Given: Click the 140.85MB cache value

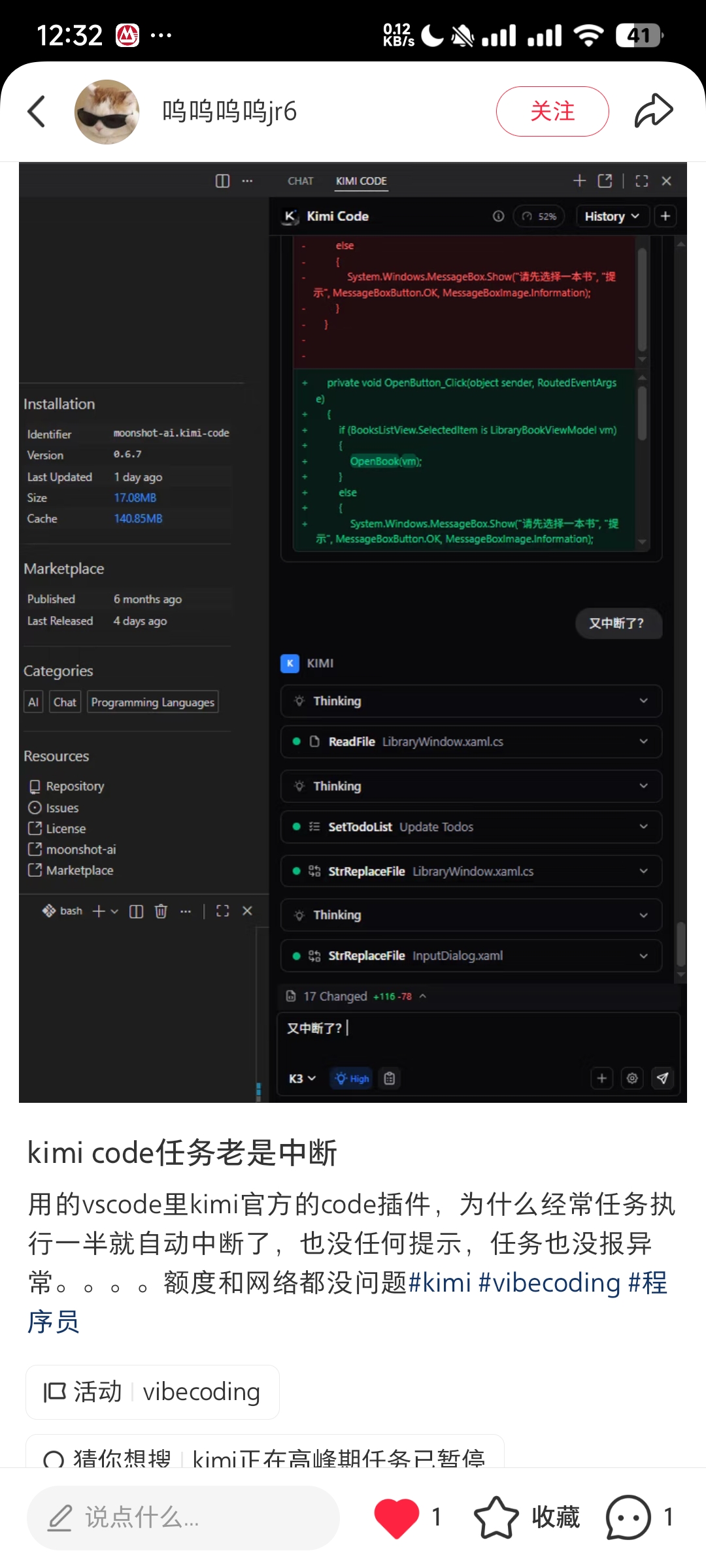Looking at the screenshot, I should [x=138, y=519].
